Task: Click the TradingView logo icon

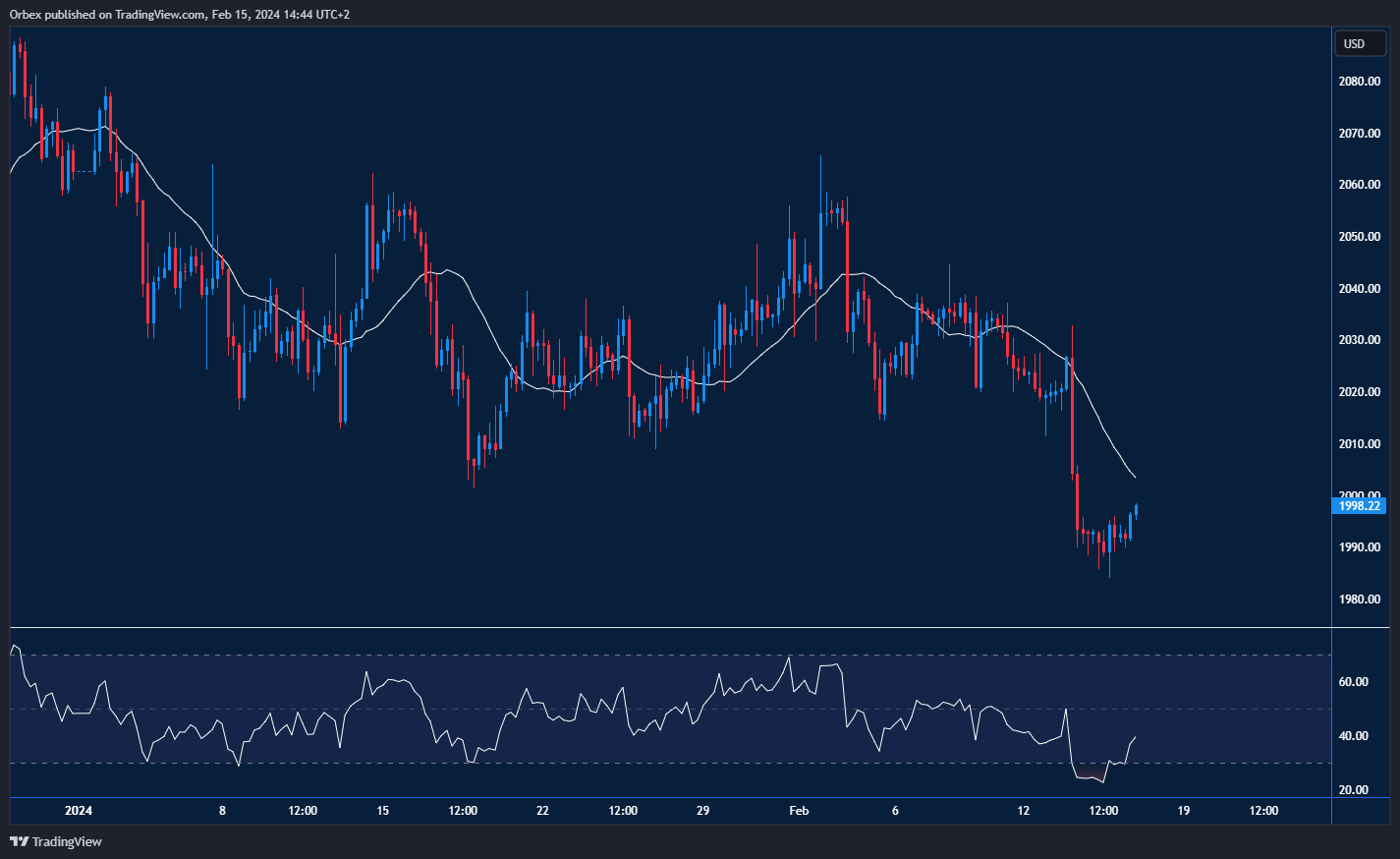Action: pyautogui.click(x=18, y=841)
